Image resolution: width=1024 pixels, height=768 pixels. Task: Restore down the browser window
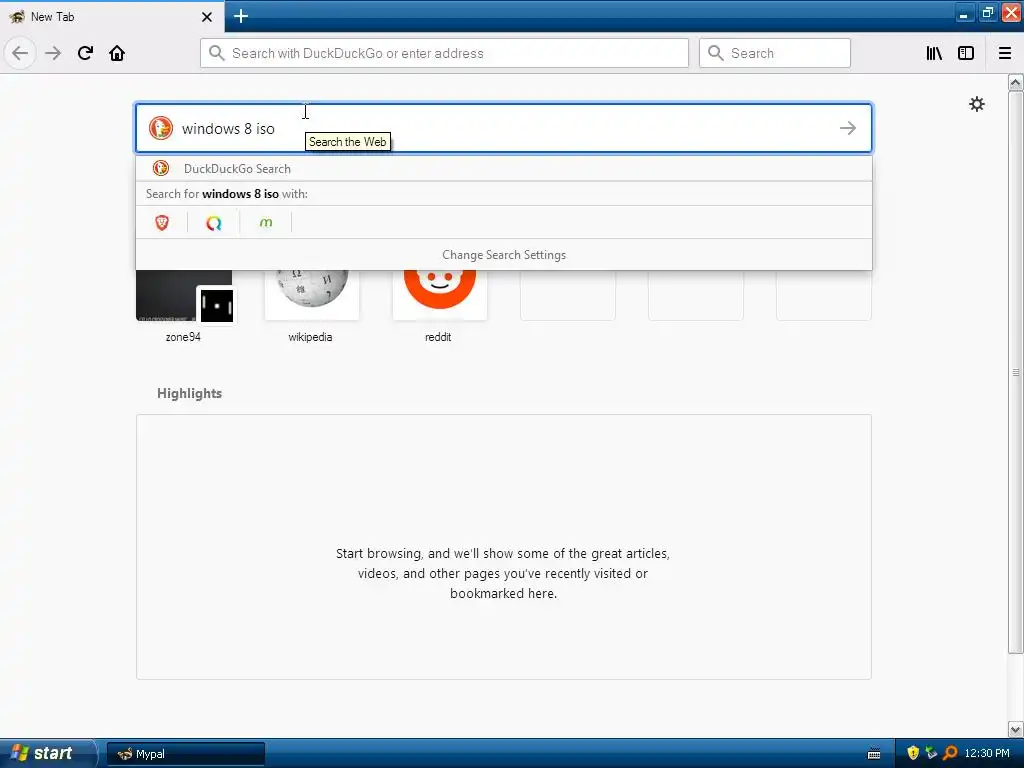[x=987, y=13]
